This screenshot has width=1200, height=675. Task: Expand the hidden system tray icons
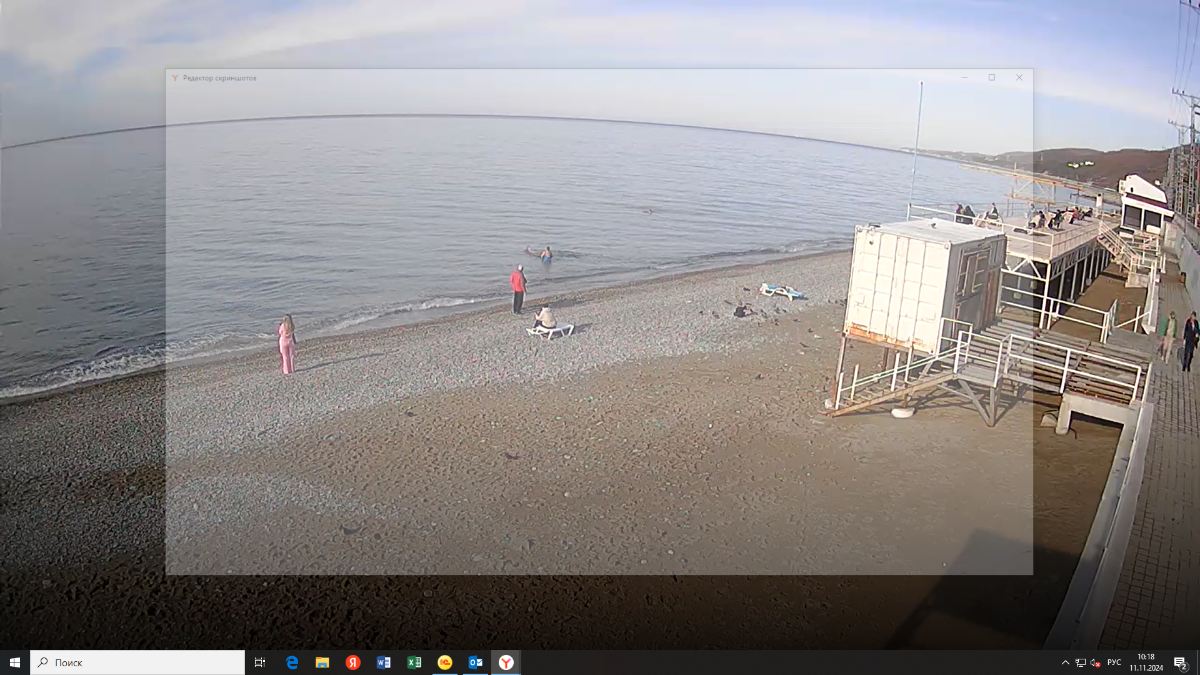1065,662
